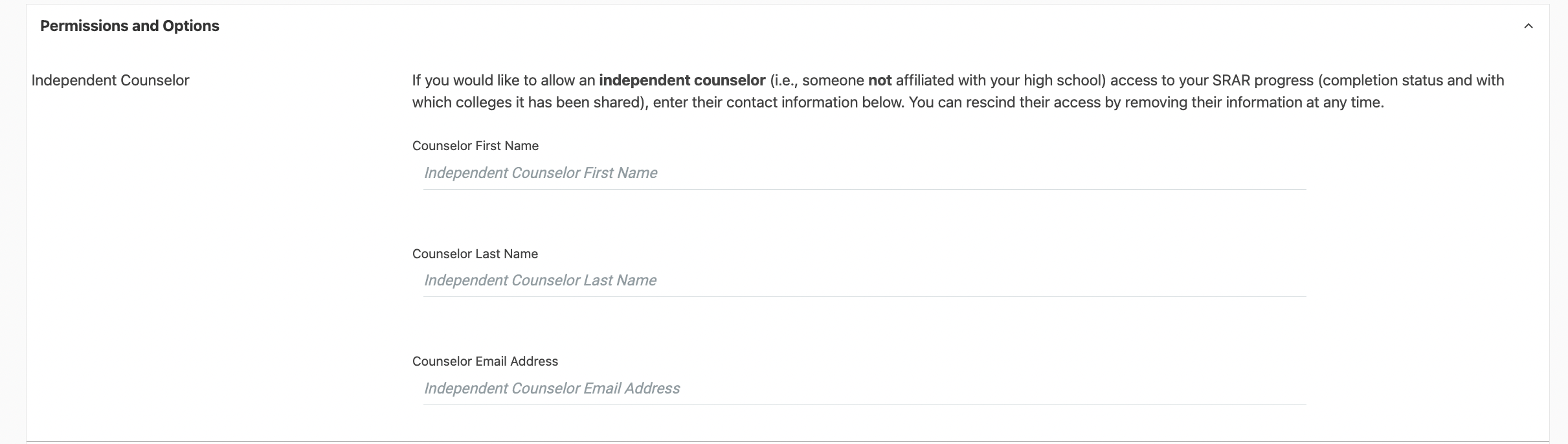This screenshot has width=1568, height=444.
Task: Click the Permissions and Options header title
Action: tap(129, 26)
